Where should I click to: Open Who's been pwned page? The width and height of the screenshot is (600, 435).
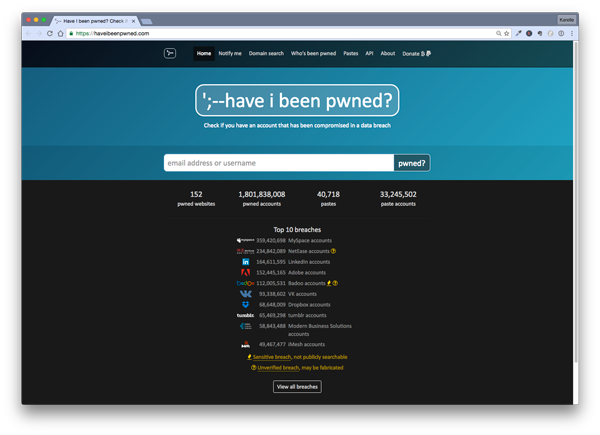(x=313, y=54)
